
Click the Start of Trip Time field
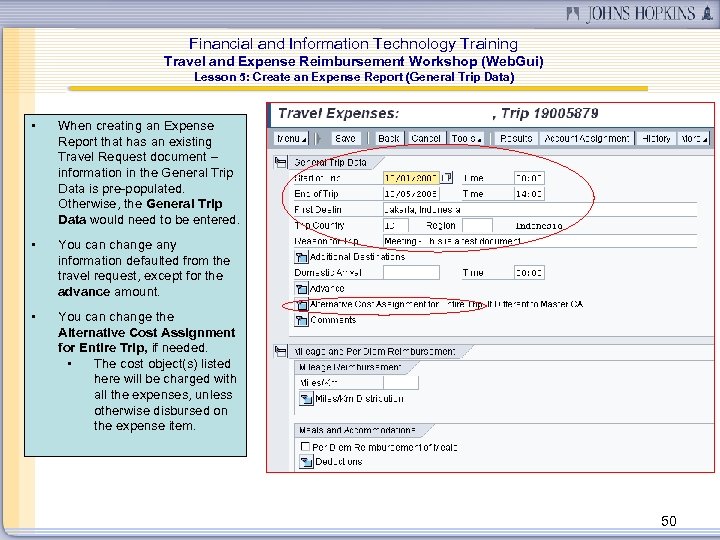coord(529,178)
